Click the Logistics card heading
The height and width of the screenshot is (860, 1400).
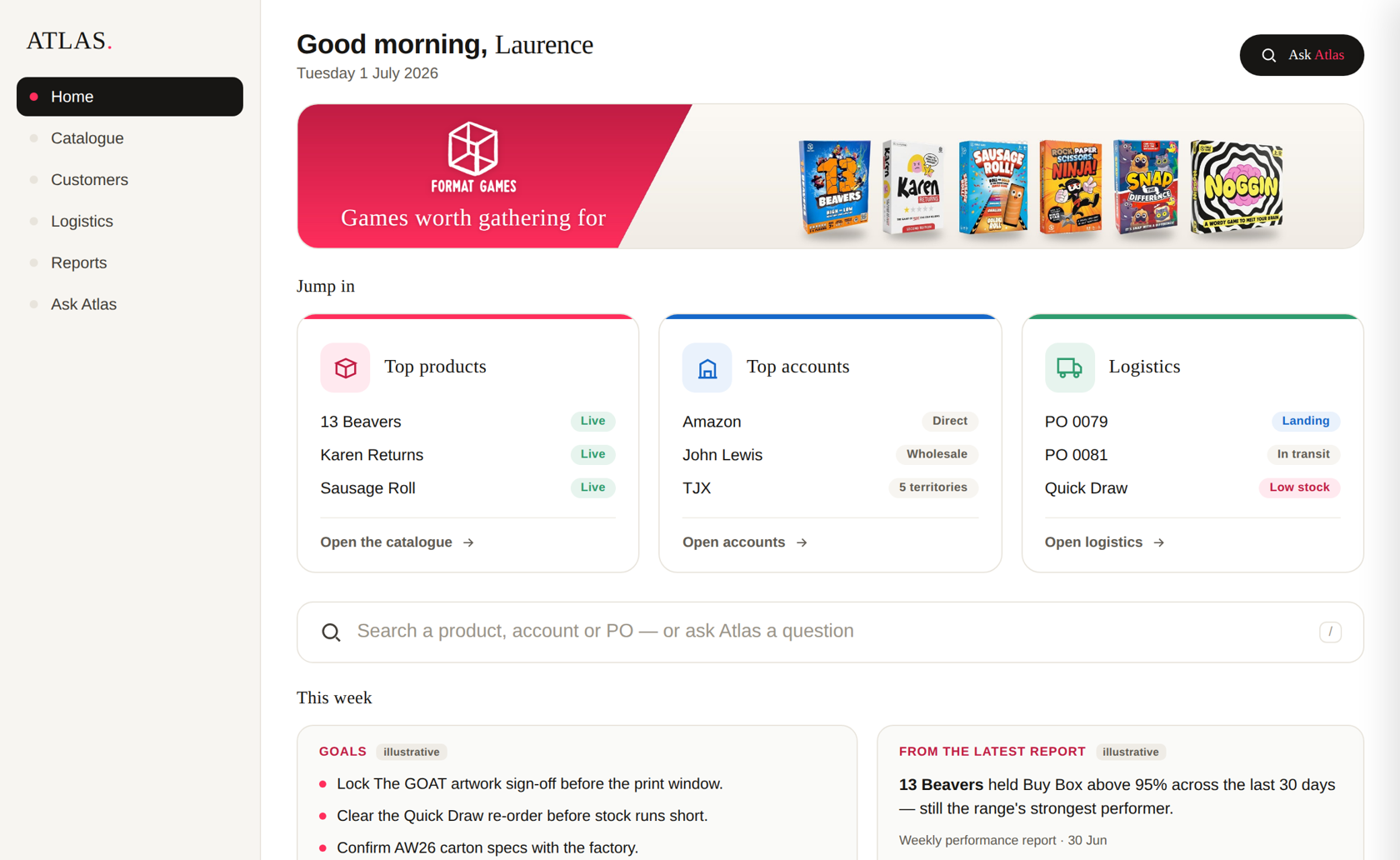click(1144, 367)
